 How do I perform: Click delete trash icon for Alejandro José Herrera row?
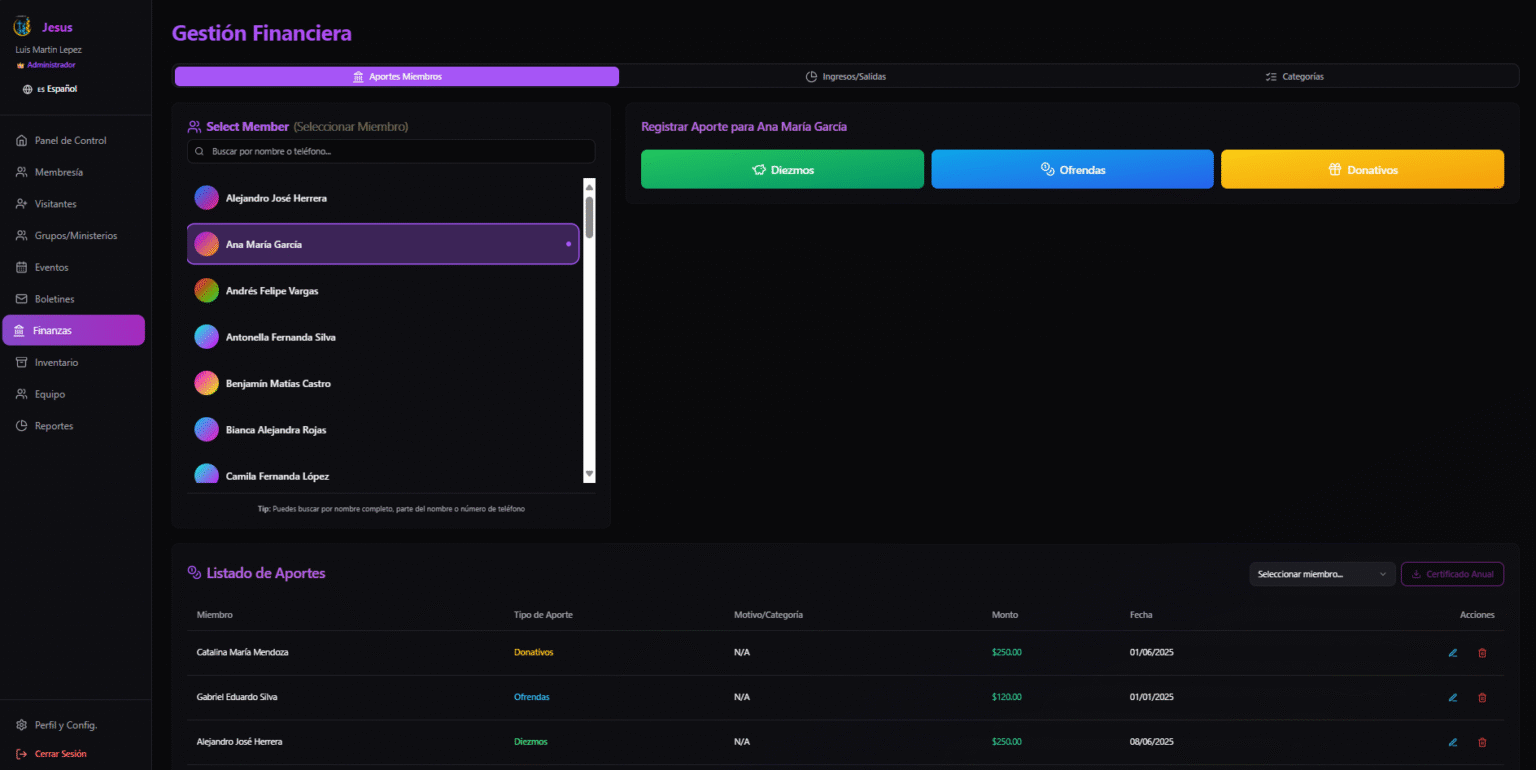point(1482,742)
